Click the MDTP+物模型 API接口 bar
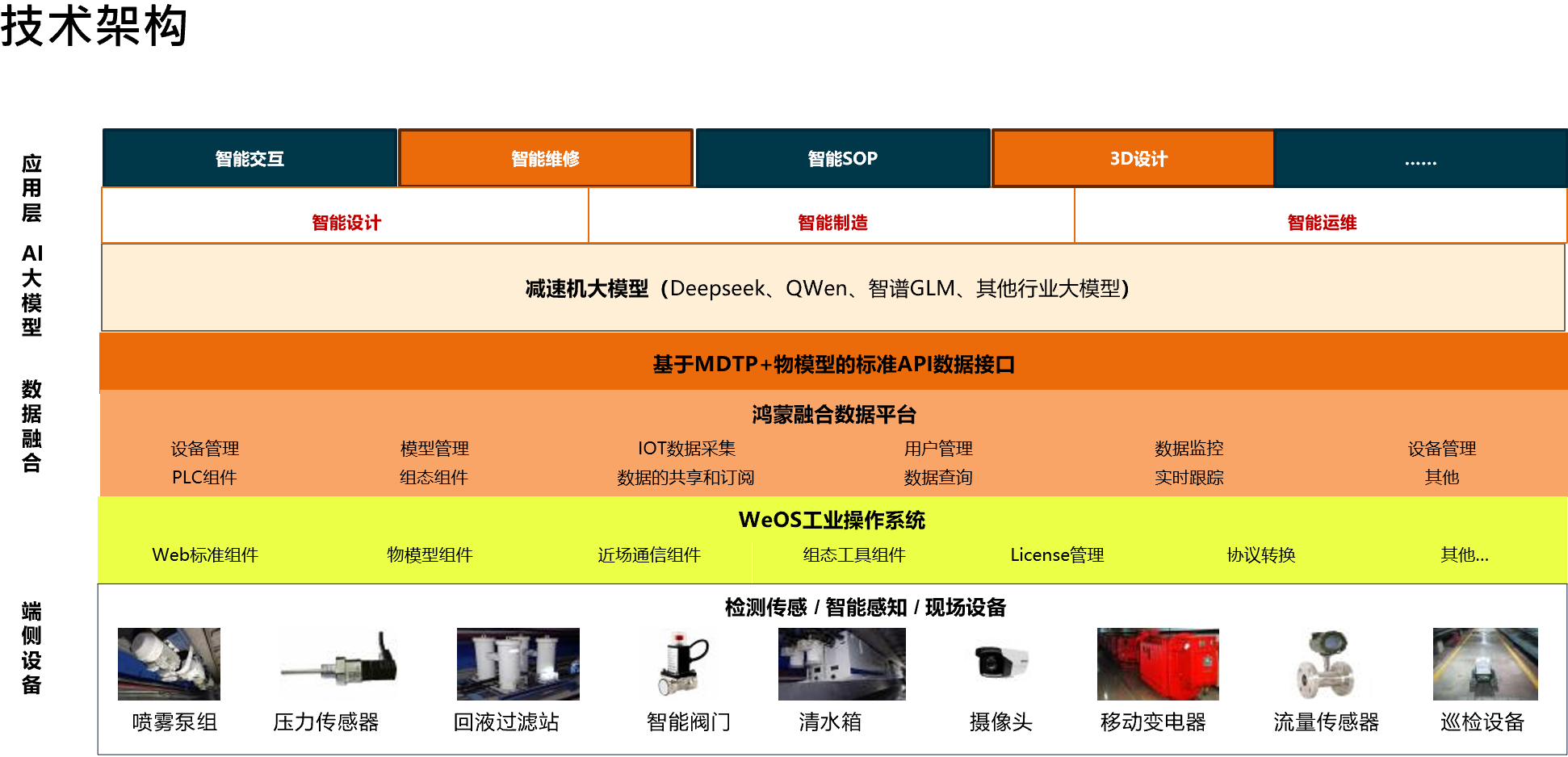This screenshot has height=757, width=1568. [833, 363]
